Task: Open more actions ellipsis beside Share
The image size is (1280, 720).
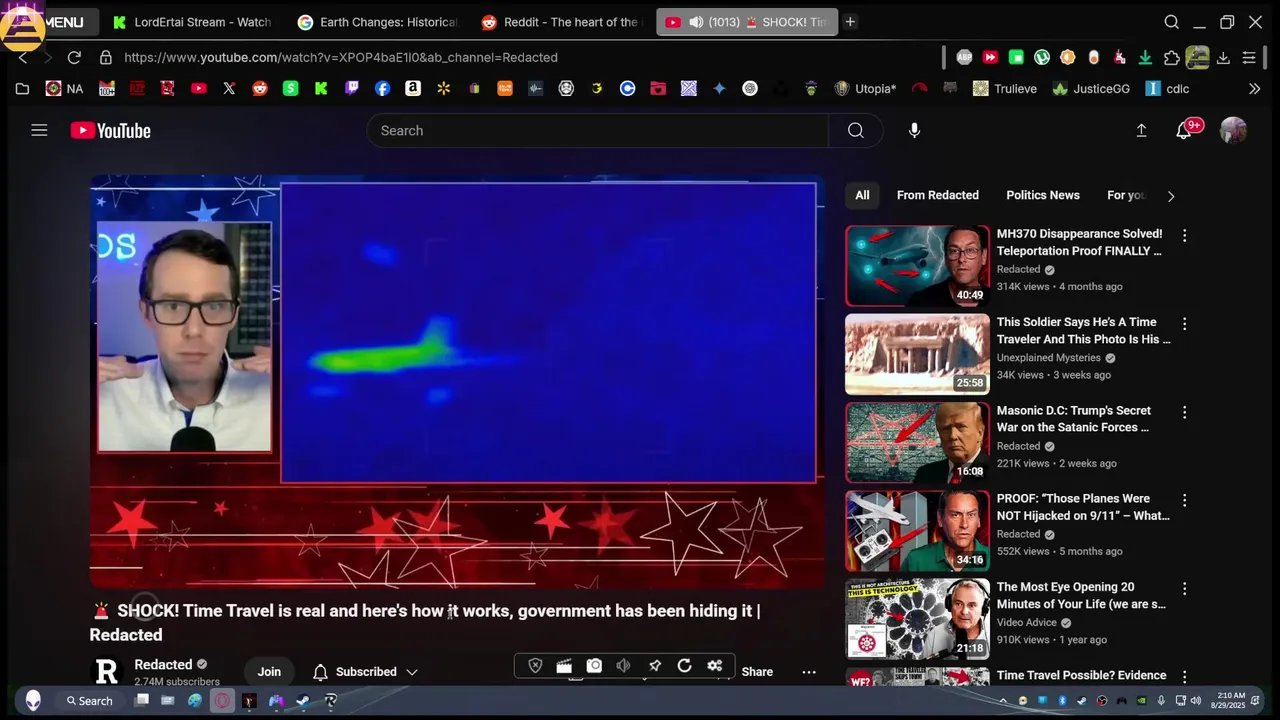Action: tap(809, 672)
